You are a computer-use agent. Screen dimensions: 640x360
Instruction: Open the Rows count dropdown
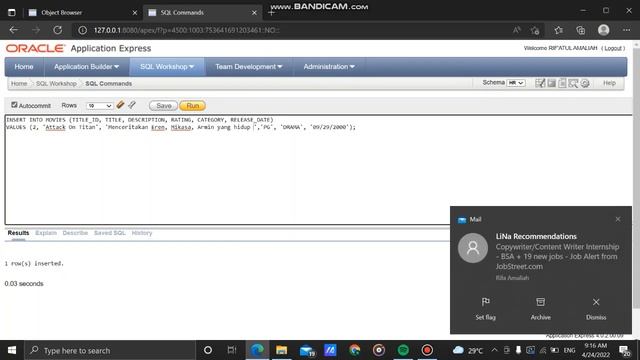coord(100,106)
